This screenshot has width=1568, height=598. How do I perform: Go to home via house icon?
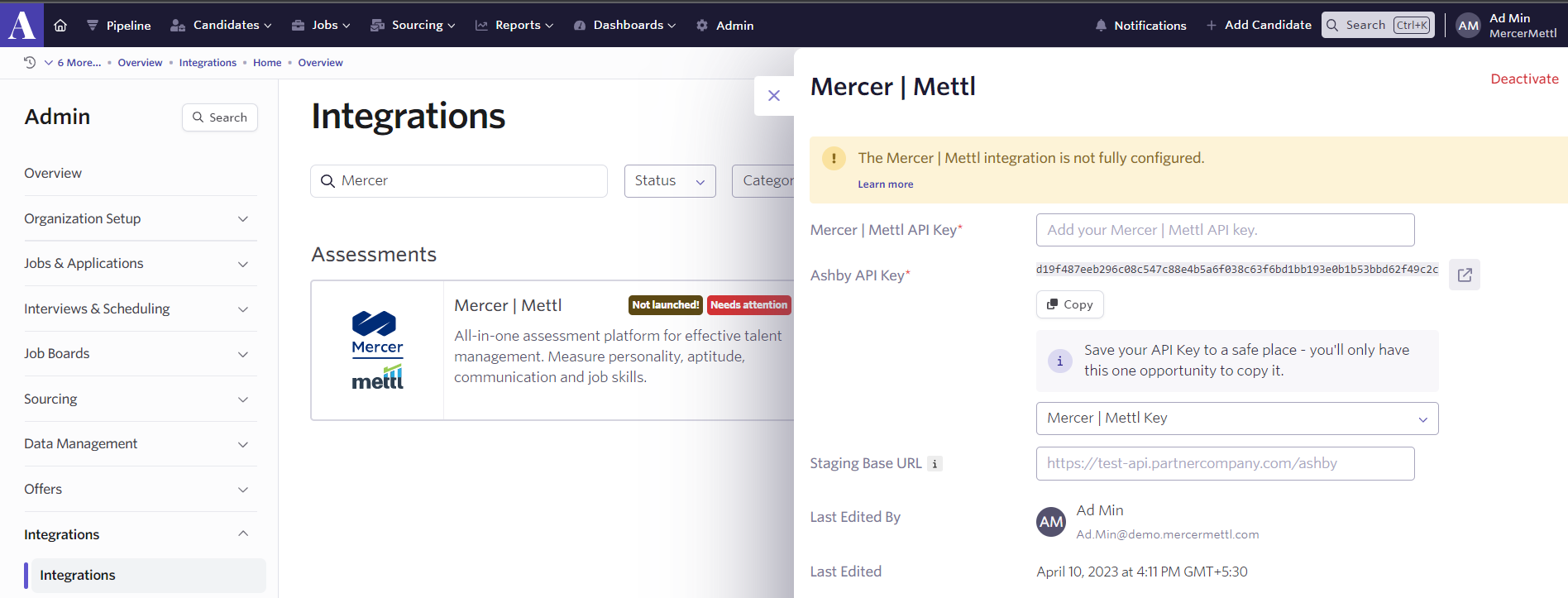60,26
